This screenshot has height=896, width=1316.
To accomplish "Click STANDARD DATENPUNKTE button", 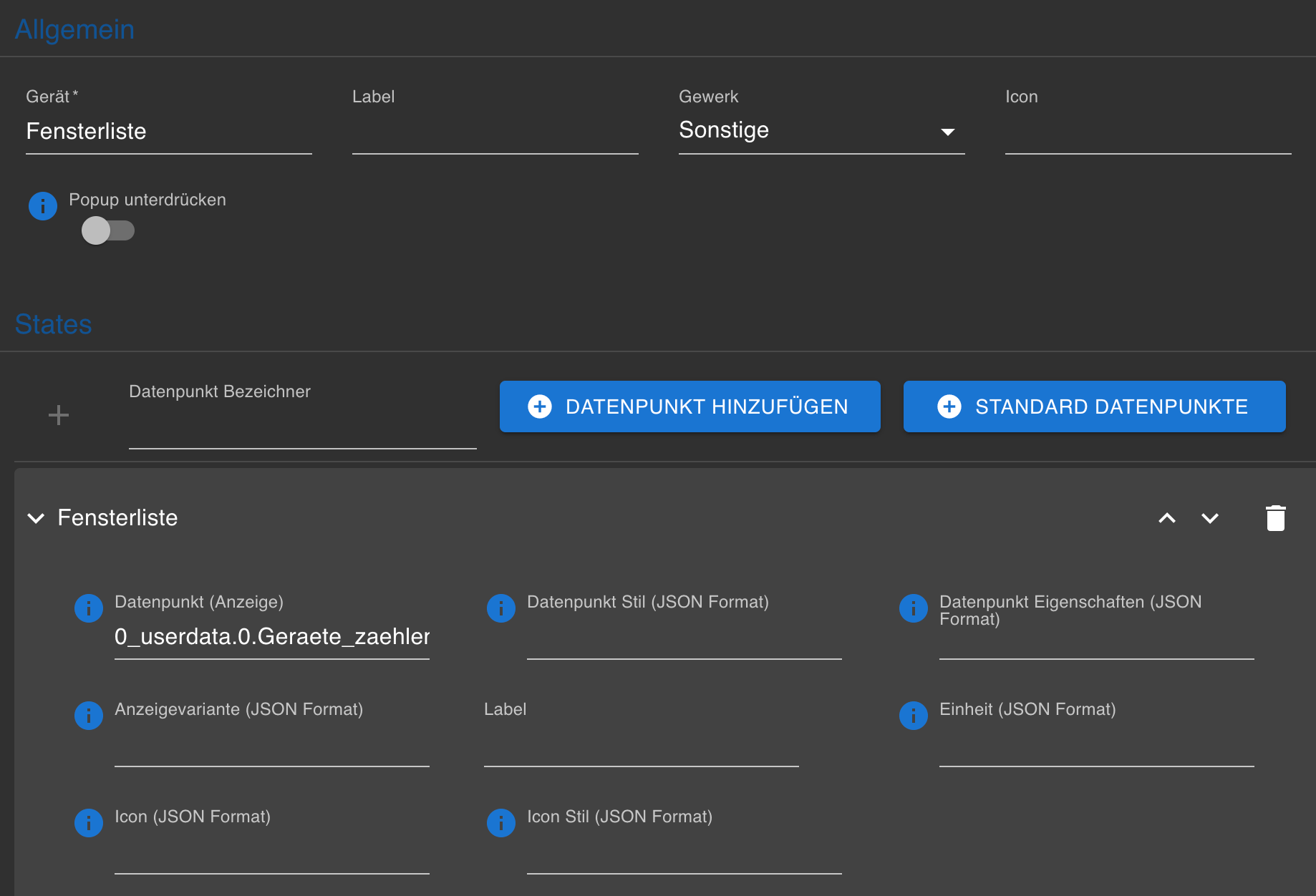I will pyautogui.click(x=1094, y=406).
